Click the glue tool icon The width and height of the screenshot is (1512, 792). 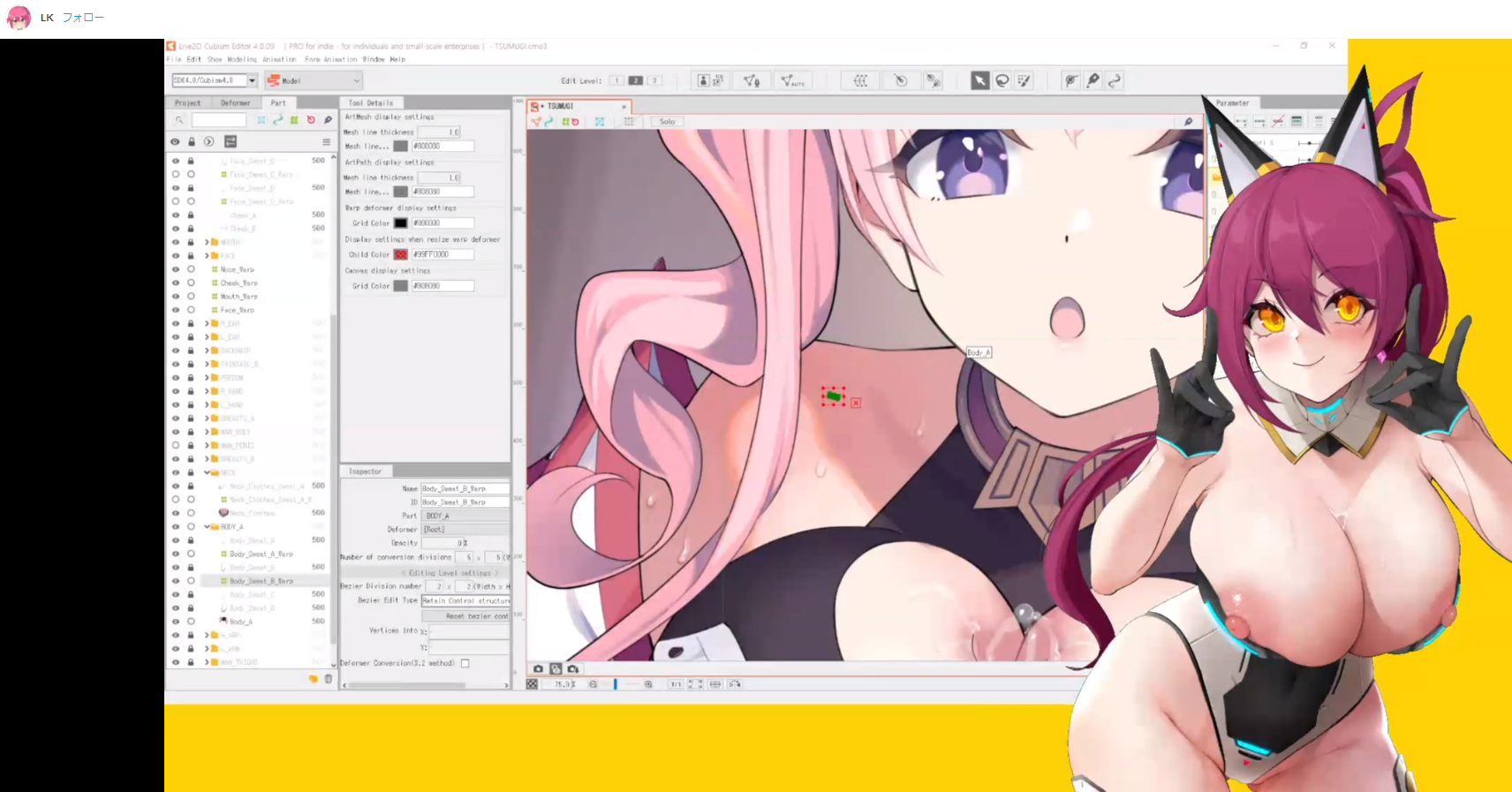pyautogui.click(x=934, y=80)
